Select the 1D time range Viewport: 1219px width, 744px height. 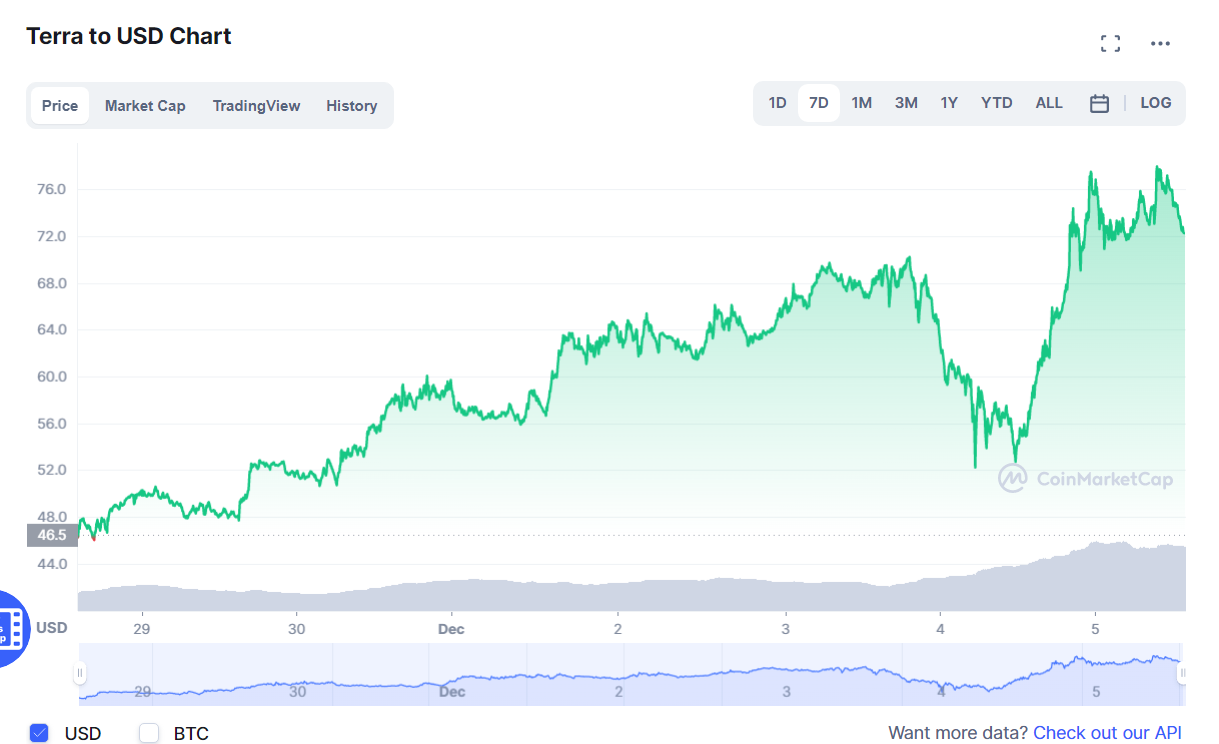pos(777,103)
